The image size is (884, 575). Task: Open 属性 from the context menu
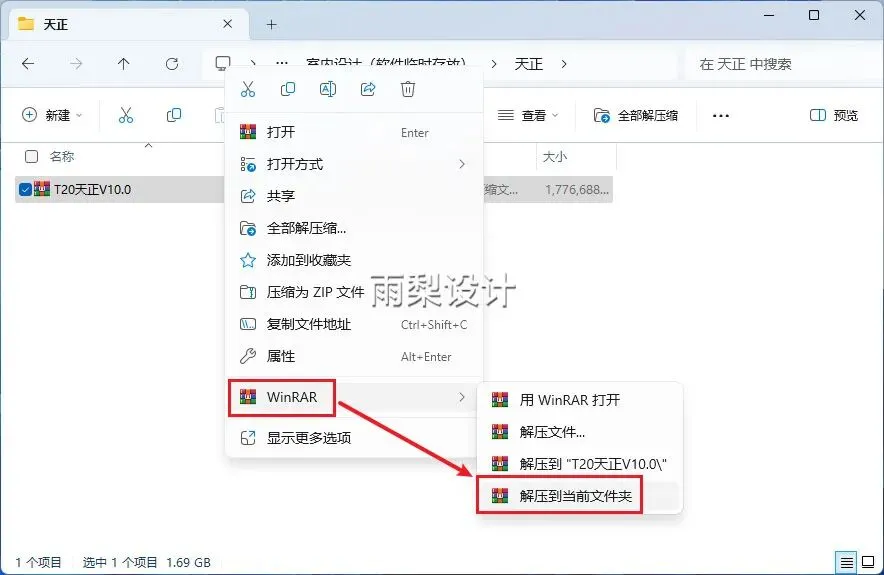pos(354,356)
